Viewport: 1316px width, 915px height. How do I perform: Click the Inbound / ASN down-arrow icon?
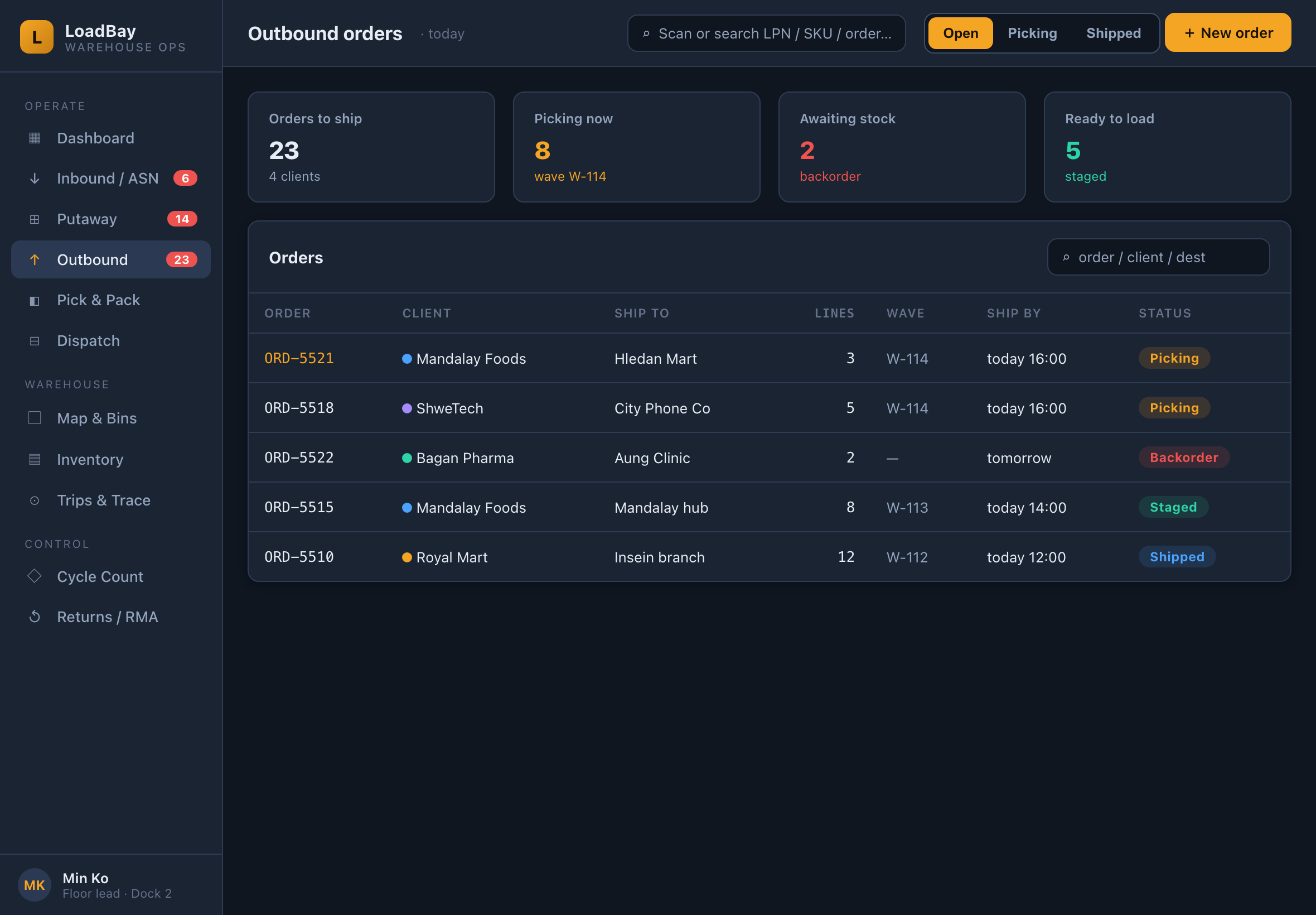(35, 179)
